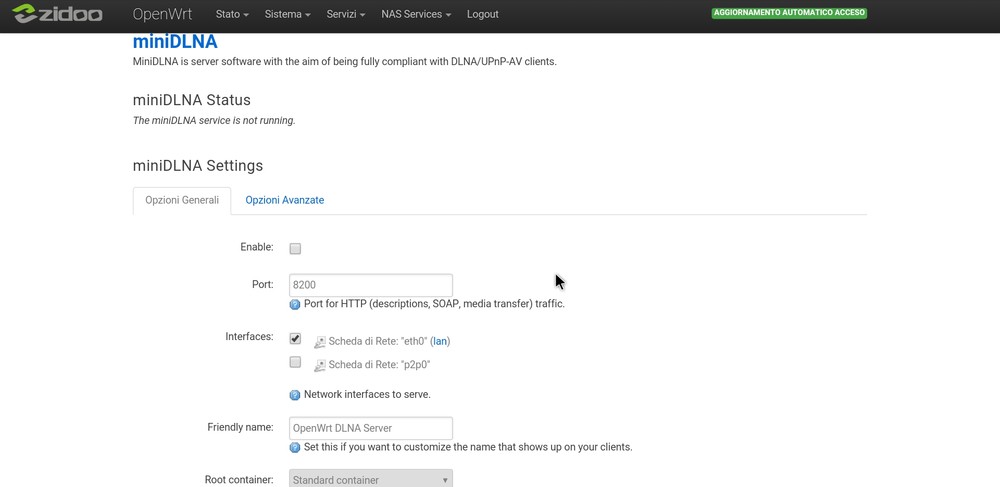
Task: Click the eth0 network card icon
Action: coord(320,342)
